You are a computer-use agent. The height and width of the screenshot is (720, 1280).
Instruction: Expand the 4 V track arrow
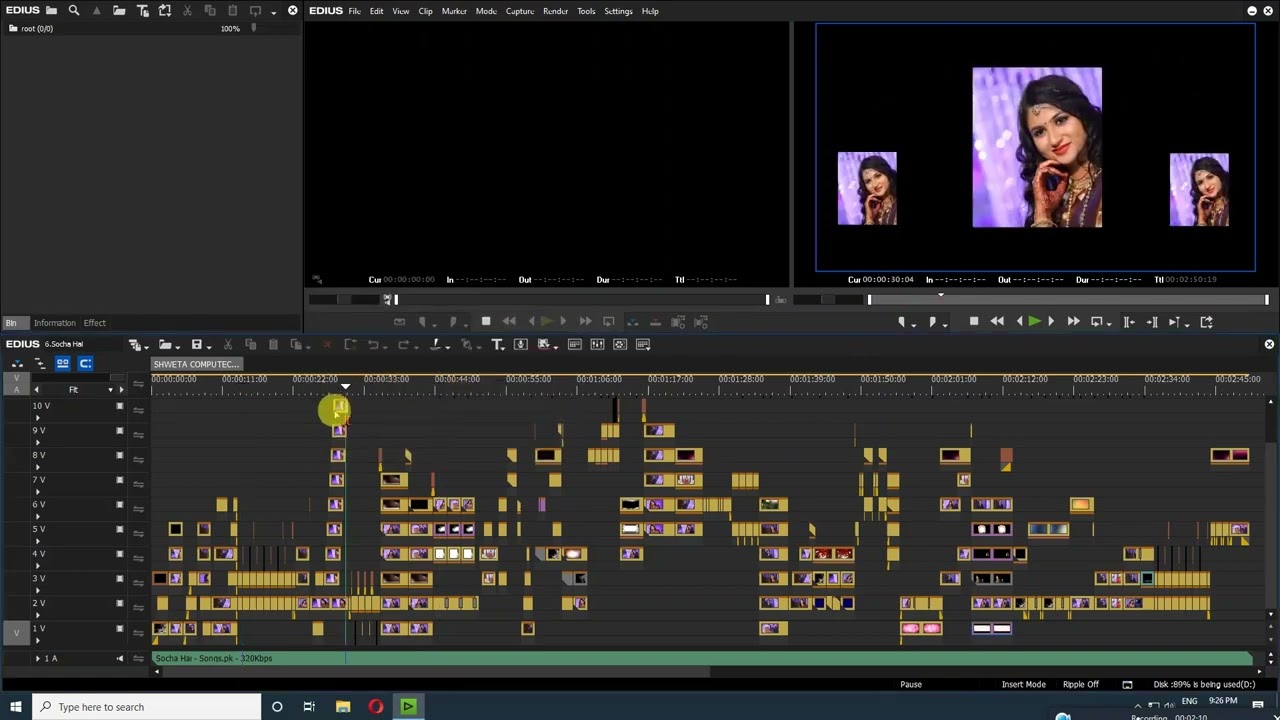pos(38,565)
